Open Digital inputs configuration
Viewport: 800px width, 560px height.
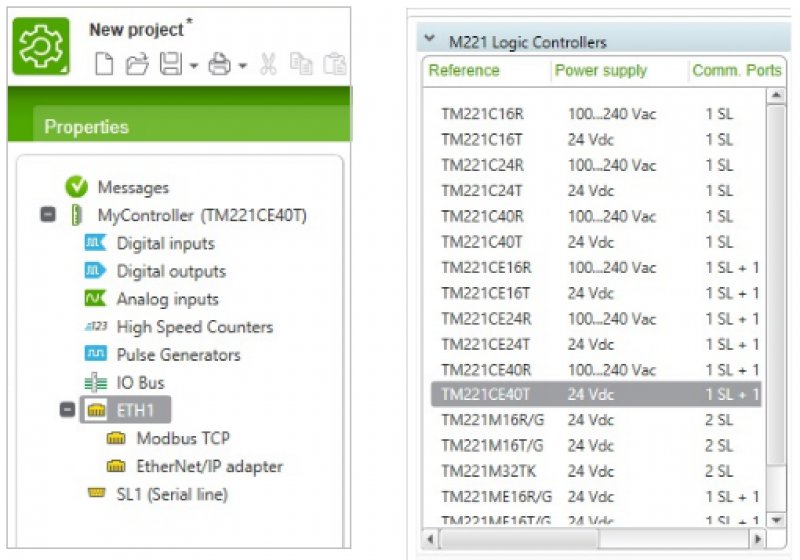pyautogui.click(x=166, y=243)
